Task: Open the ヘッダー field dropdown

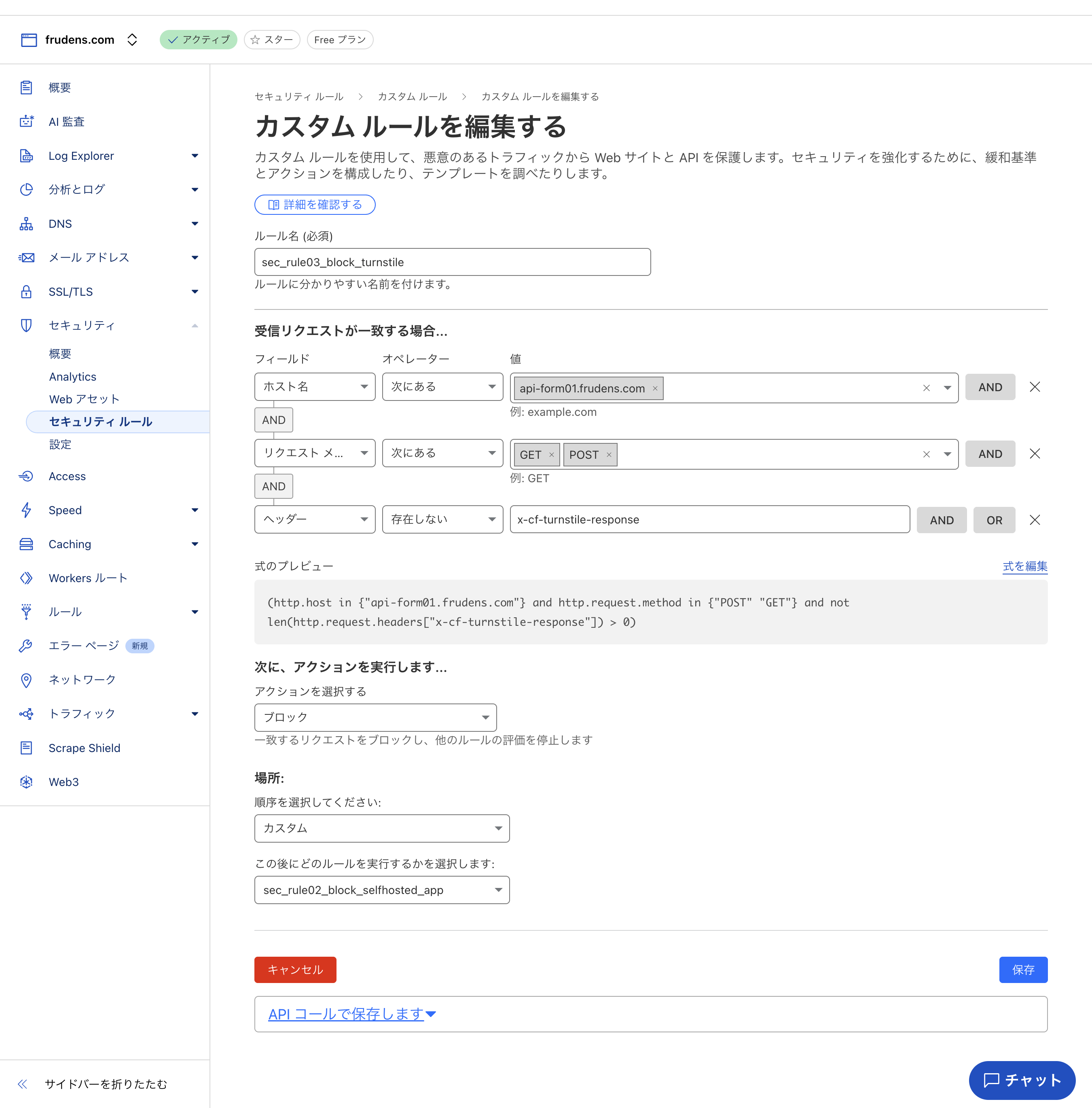Action: click(x=315, y=519)
